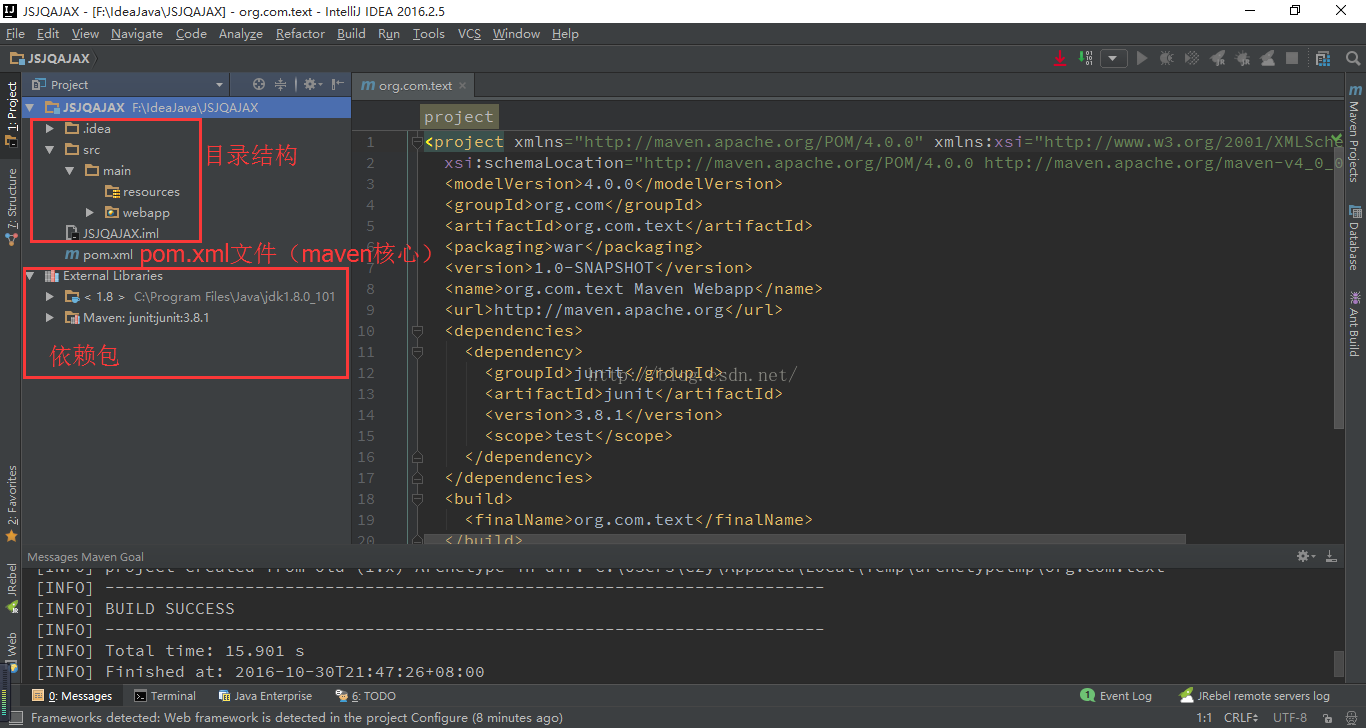Viewport: 1366px width, 728px height.
Task: Click the rocket with cloud icon
Action: pyautogui.click(x=1268, y=59)
